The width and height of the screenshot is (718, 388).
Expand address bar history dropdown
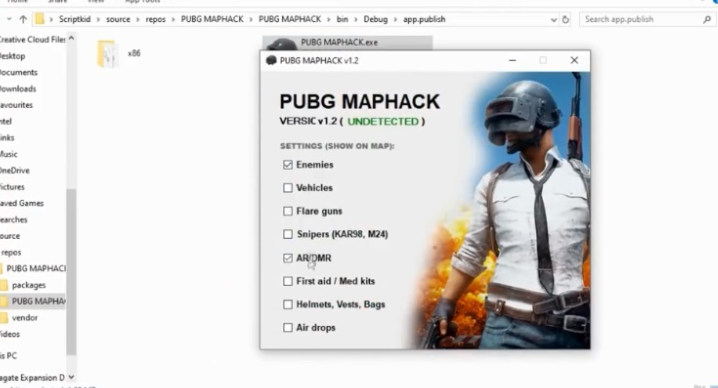tap(554, 20)
